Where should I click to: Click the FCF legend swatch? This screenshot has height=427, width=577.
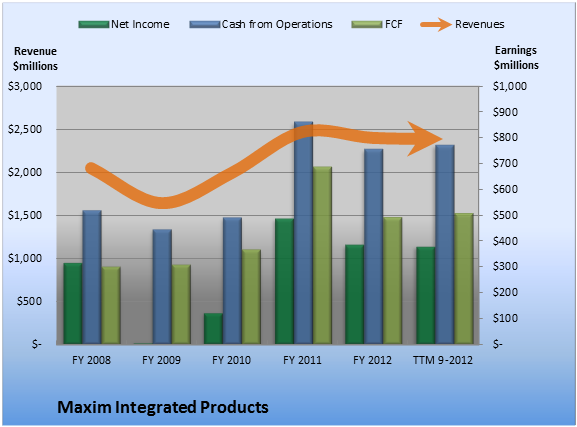(367, 25)
